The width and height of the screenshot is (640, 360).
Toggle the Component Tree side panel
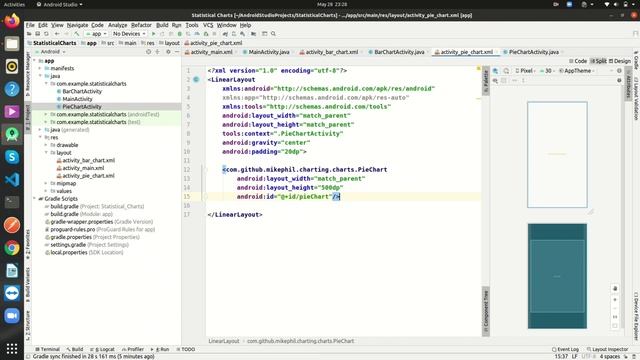pos(486,311)
